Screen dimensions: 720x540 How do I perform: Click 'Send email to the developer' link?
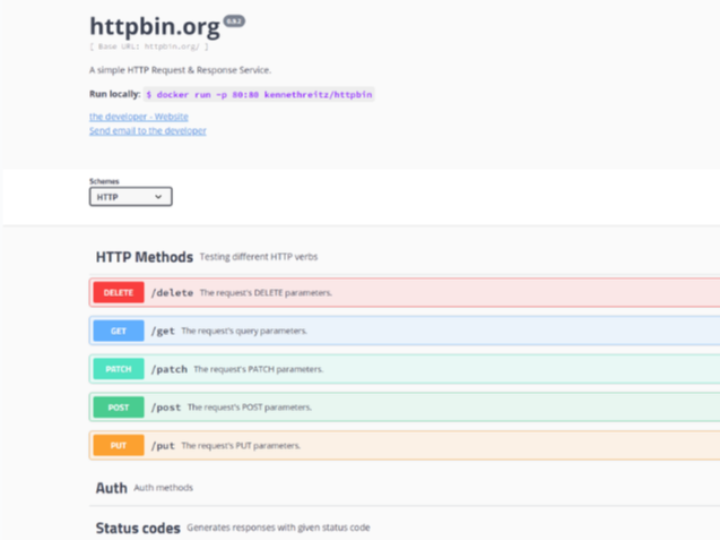(x=147, y=131)
